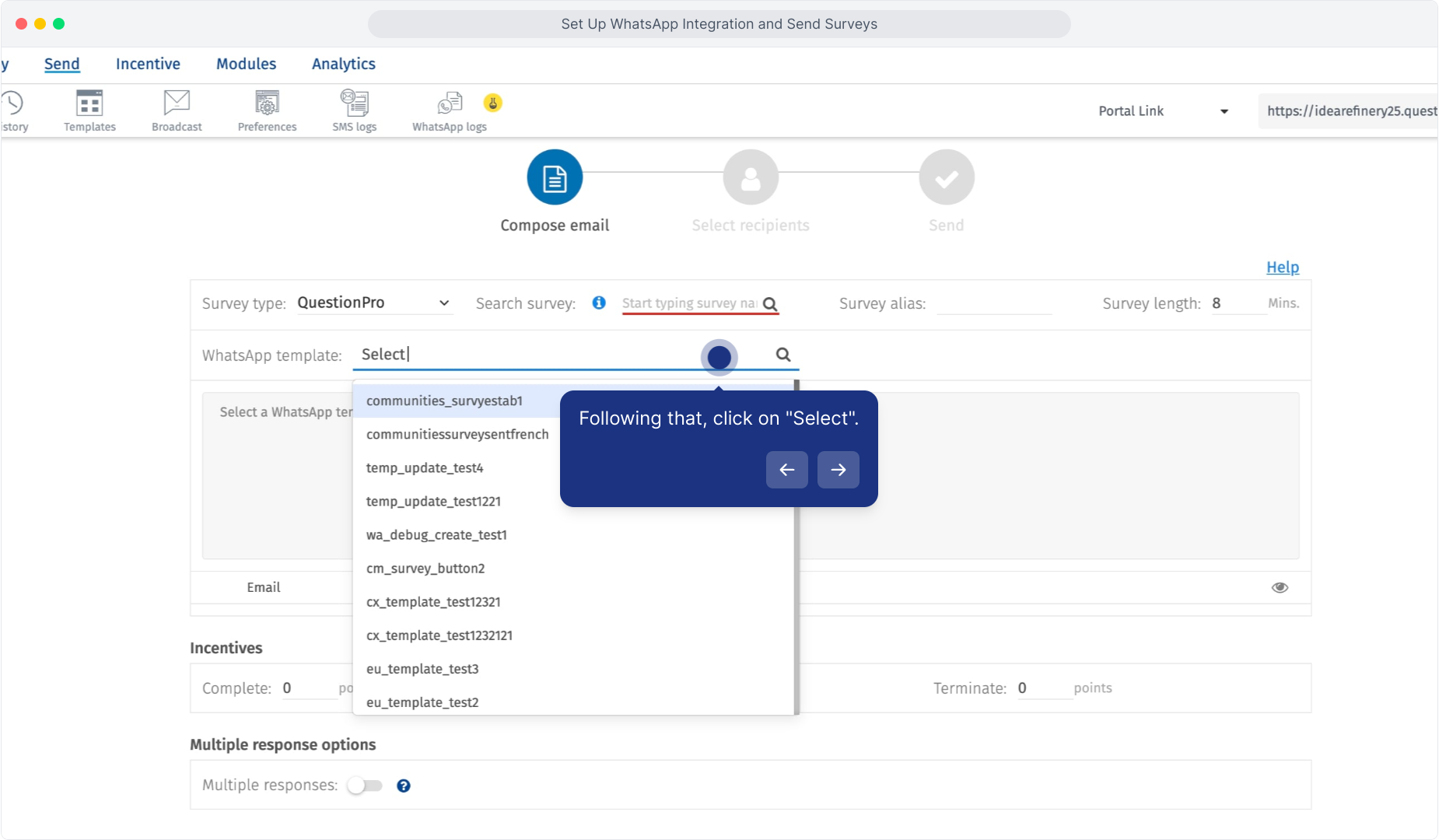Switch to the Modules tab
1439x840 pixels.
pyautogui.click(x=246, y=64)
